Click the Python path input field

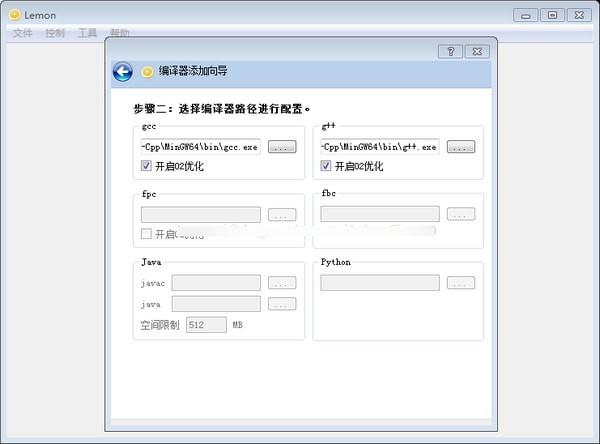point(380,282)
